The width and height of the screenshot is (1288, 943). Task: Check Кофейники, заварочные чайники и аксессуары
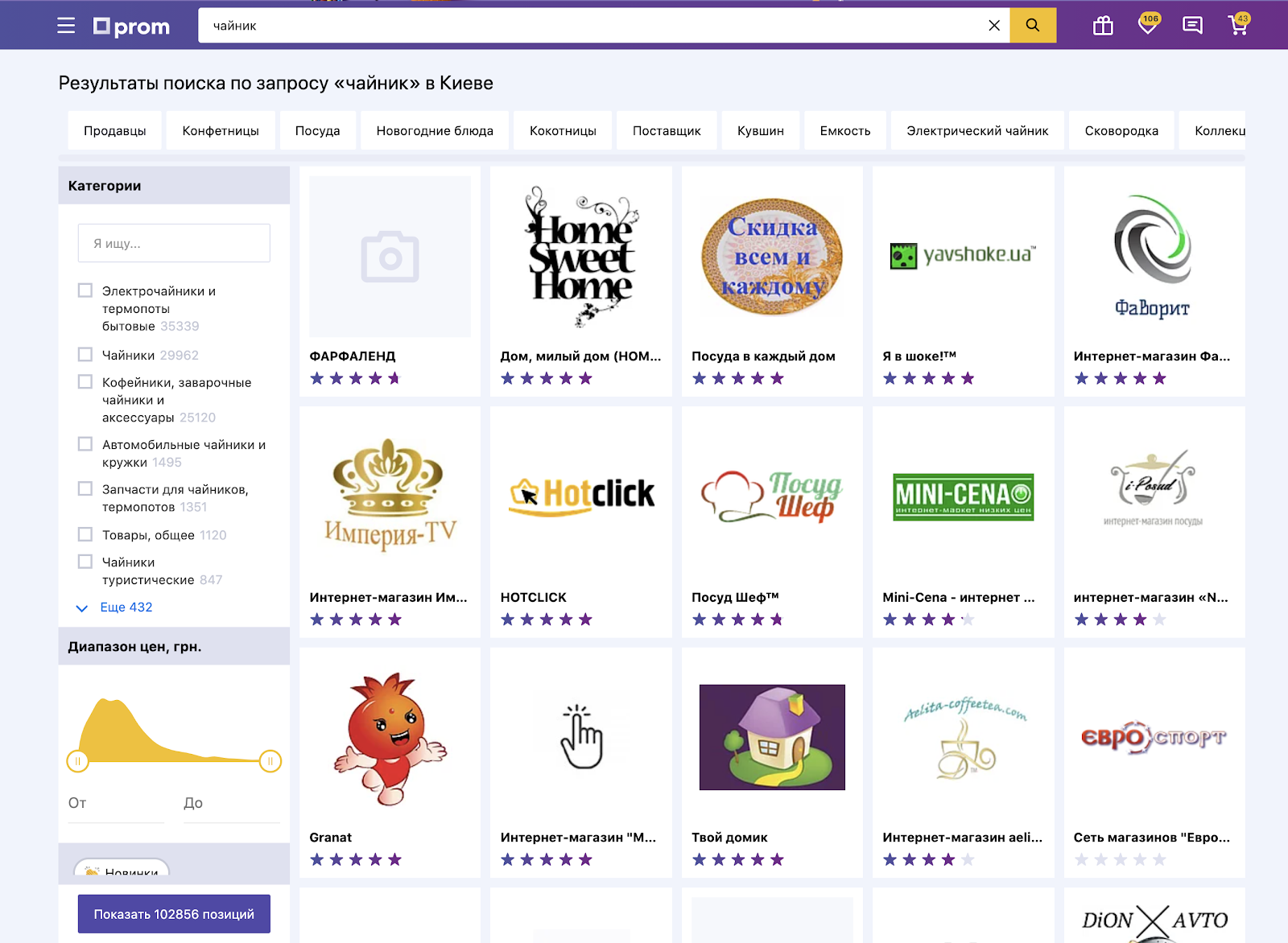[85, 381]
